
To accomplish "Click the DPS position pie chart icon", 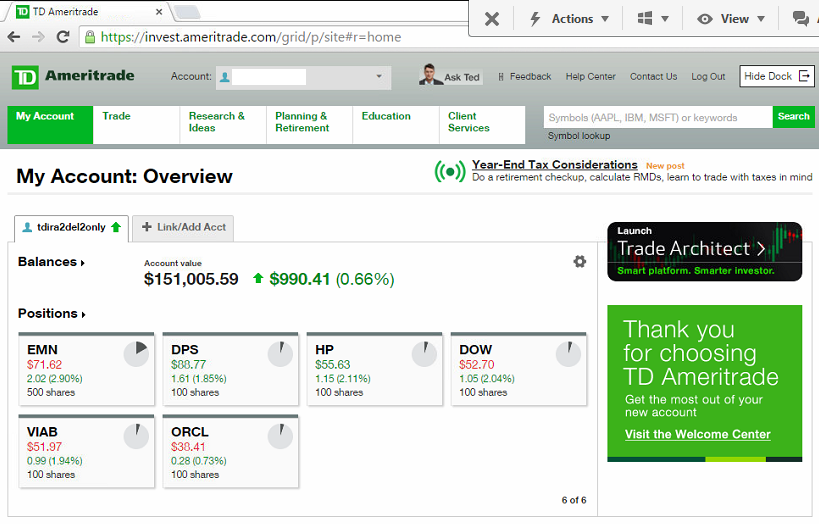I will click(x=280, y=354).
